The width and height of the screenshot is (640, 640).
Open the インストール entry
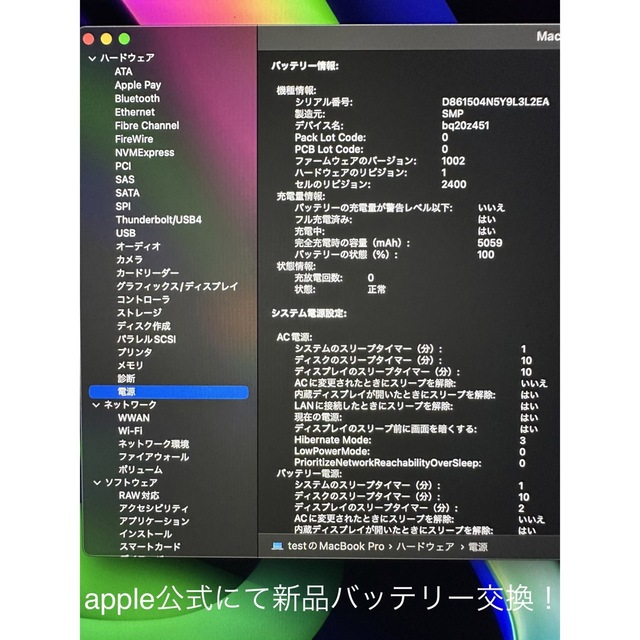click(x=146, y=534)
